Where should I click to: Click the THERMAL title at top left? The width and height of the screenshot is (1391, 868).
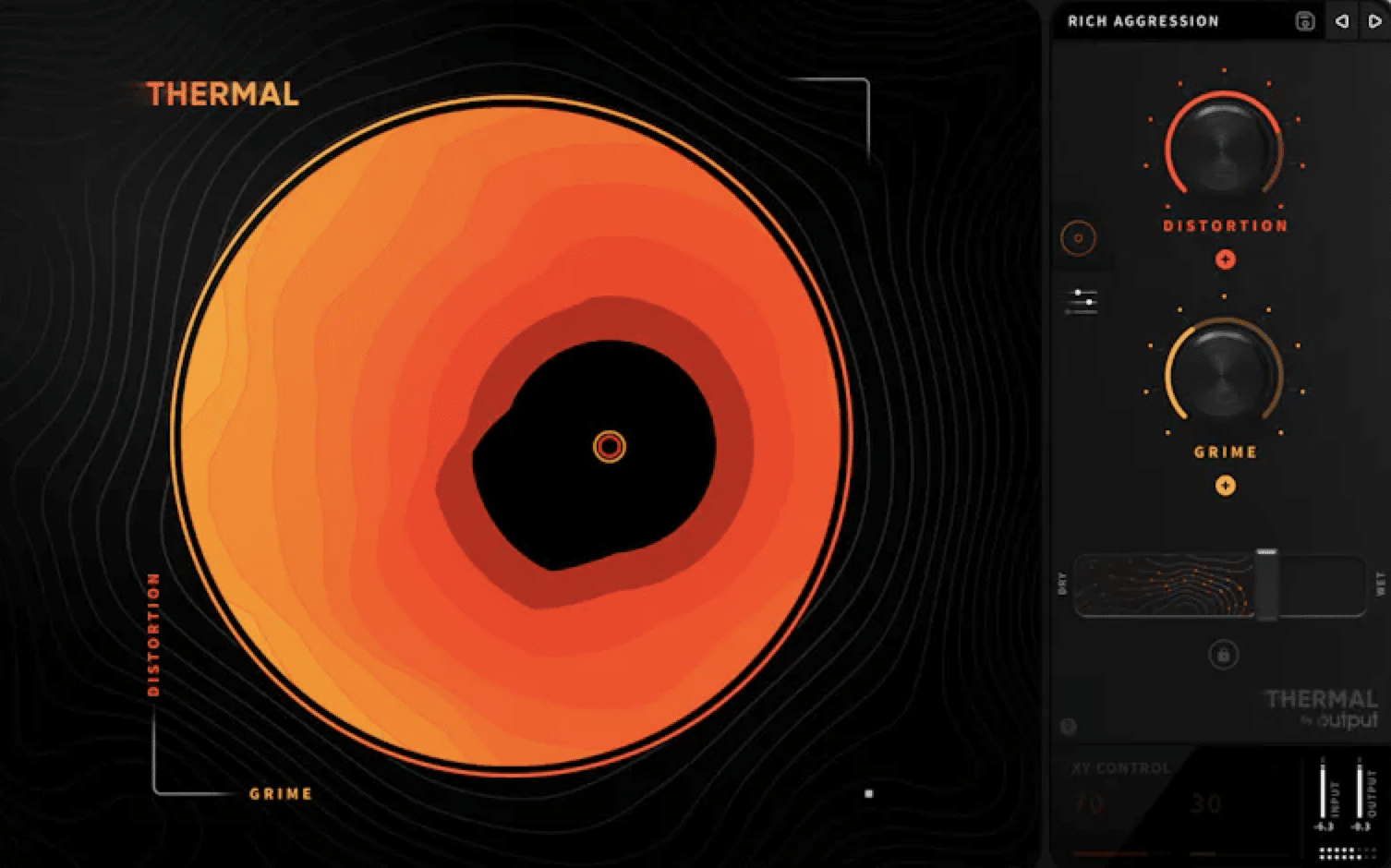223,94
